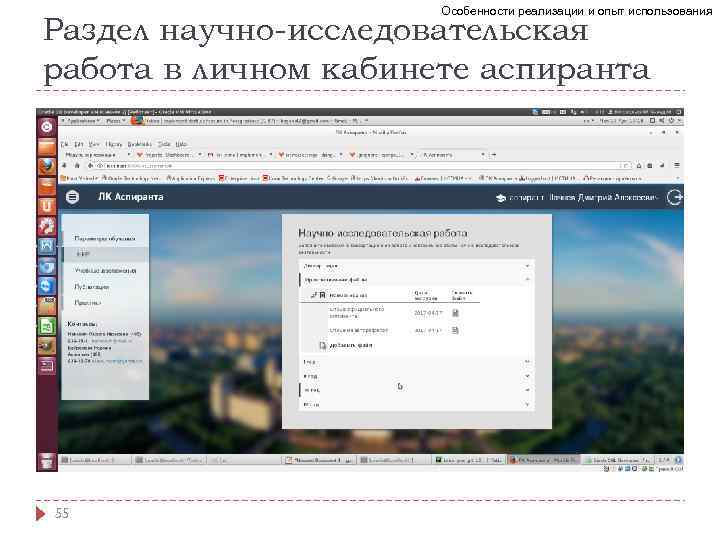Click the first contact email link in sidebar
This screenshot has width=720, height=540.
coord(111,341)
